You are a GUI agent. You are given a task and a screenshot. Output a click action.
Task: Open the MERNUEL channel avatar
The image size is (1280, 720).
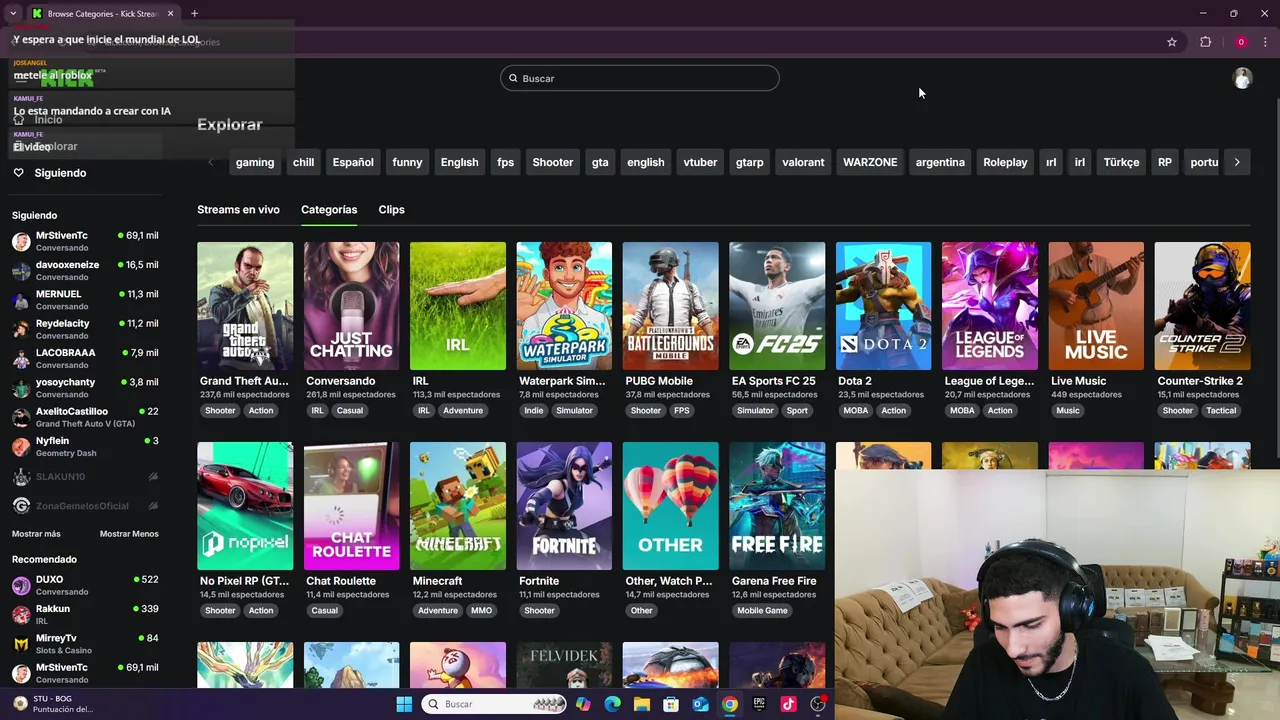21,300
